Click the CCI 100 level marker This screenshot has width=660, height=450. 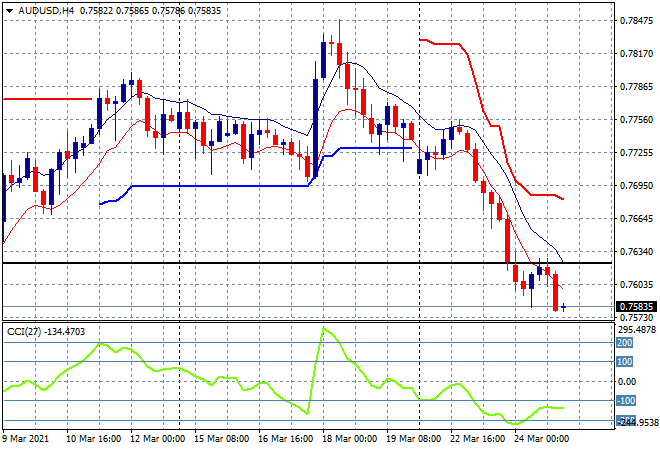624,362
